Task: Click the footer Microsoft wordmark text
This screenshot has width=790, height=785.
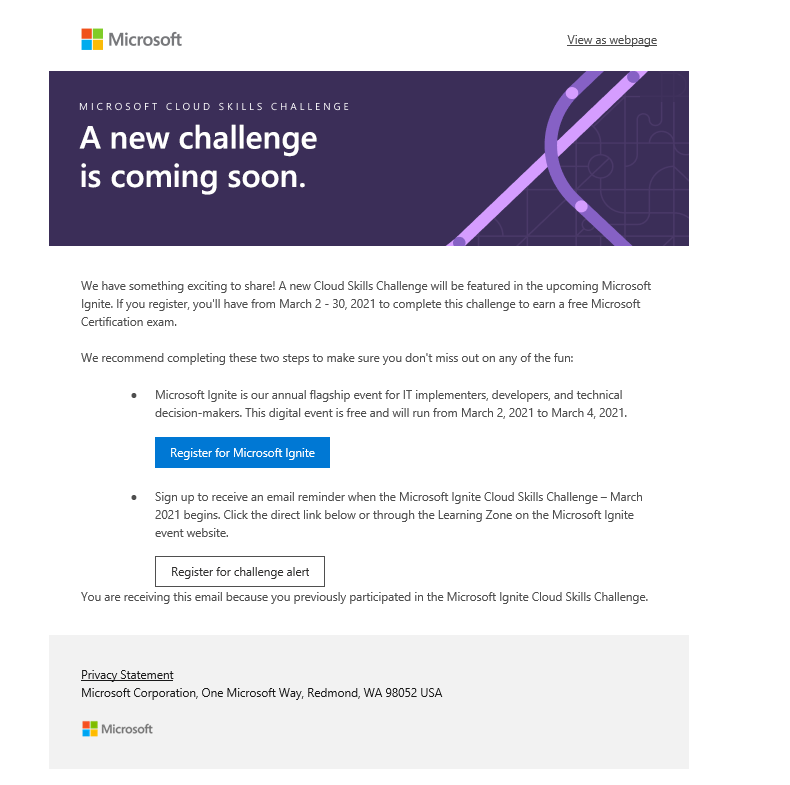Action: click(x=126, y=729)
